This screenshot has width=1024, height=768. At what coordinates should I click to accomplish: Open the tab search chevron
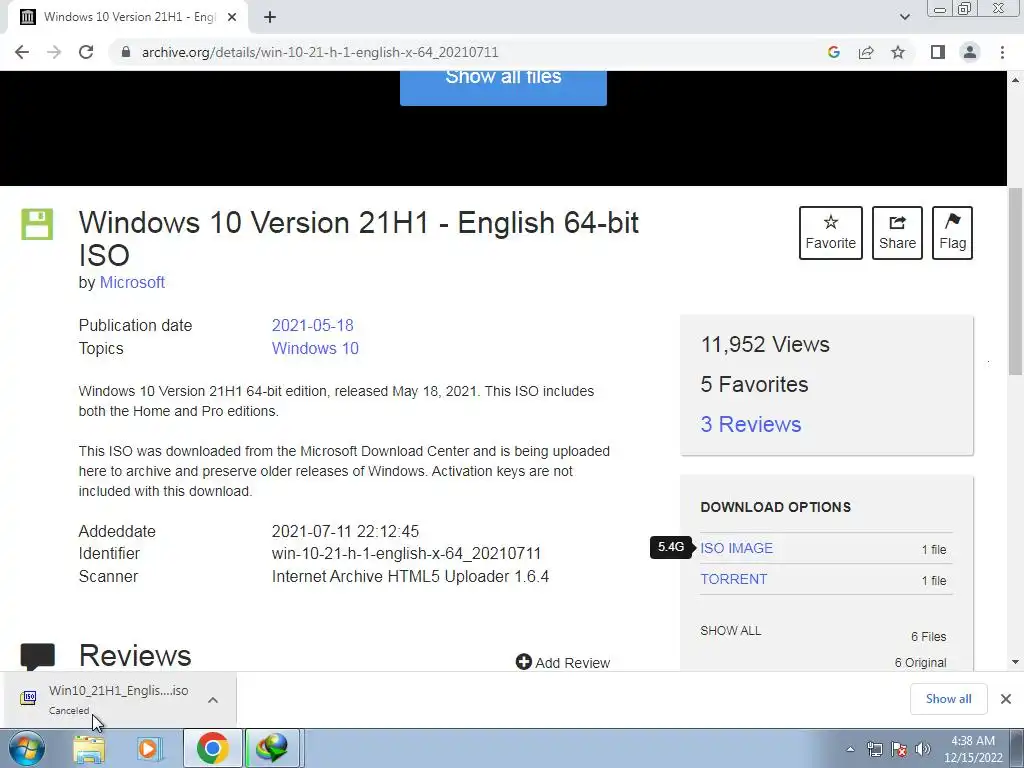pos(904,17)
